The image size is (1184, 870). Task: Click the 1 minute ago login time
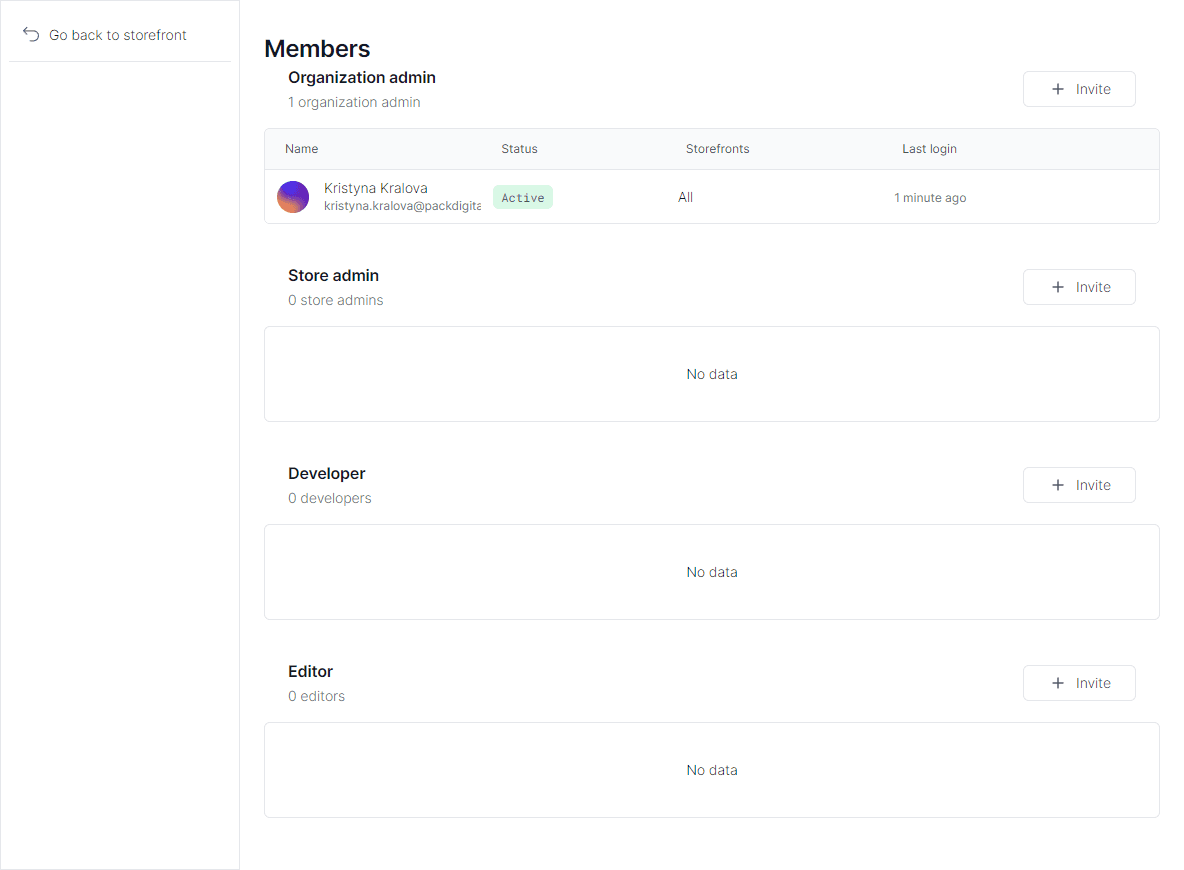(930, 198)
